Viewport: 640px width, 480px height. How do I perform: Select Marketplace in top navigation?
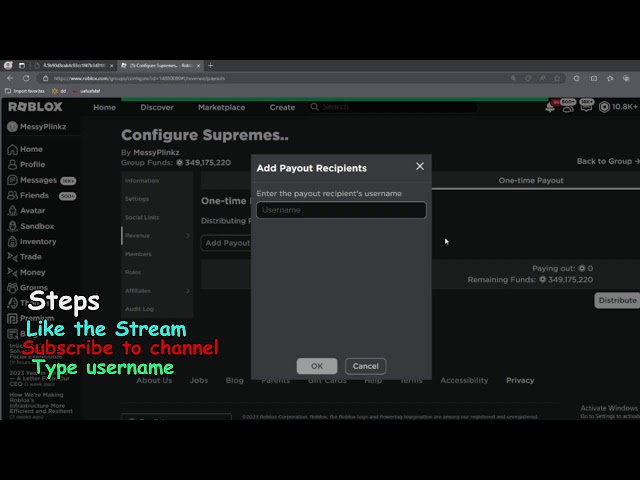click(222, 107)
